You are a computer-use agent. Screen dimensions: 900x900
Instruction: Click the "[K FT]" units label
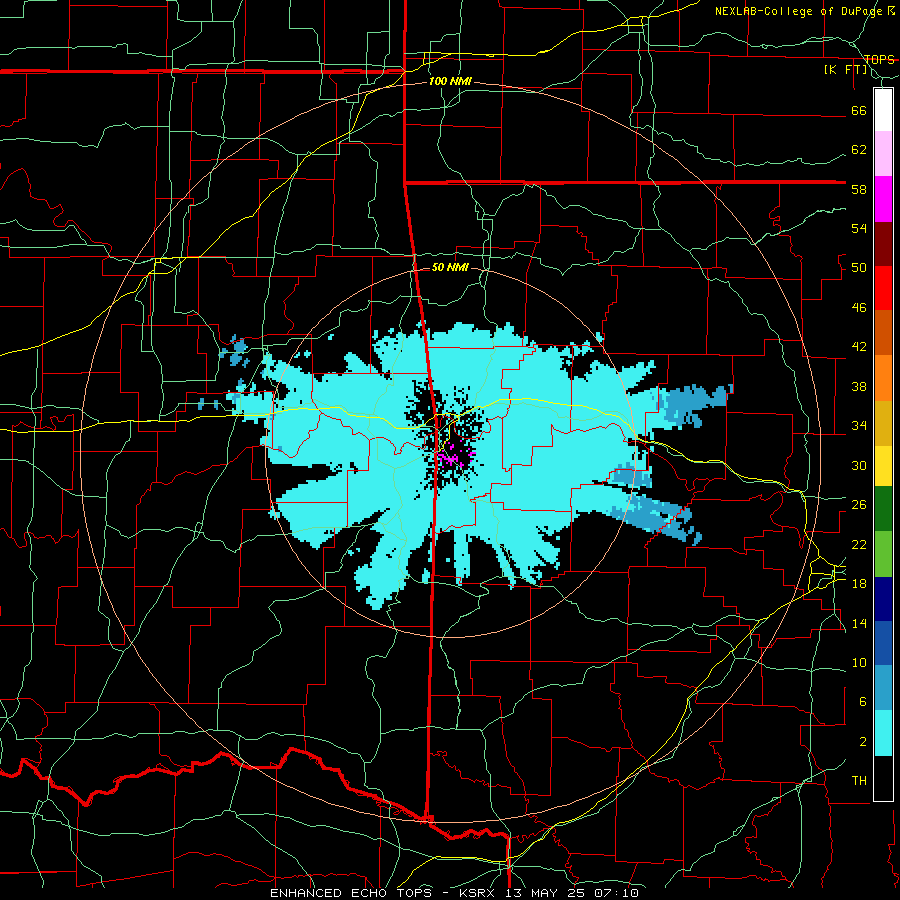[x=845, y=70]
